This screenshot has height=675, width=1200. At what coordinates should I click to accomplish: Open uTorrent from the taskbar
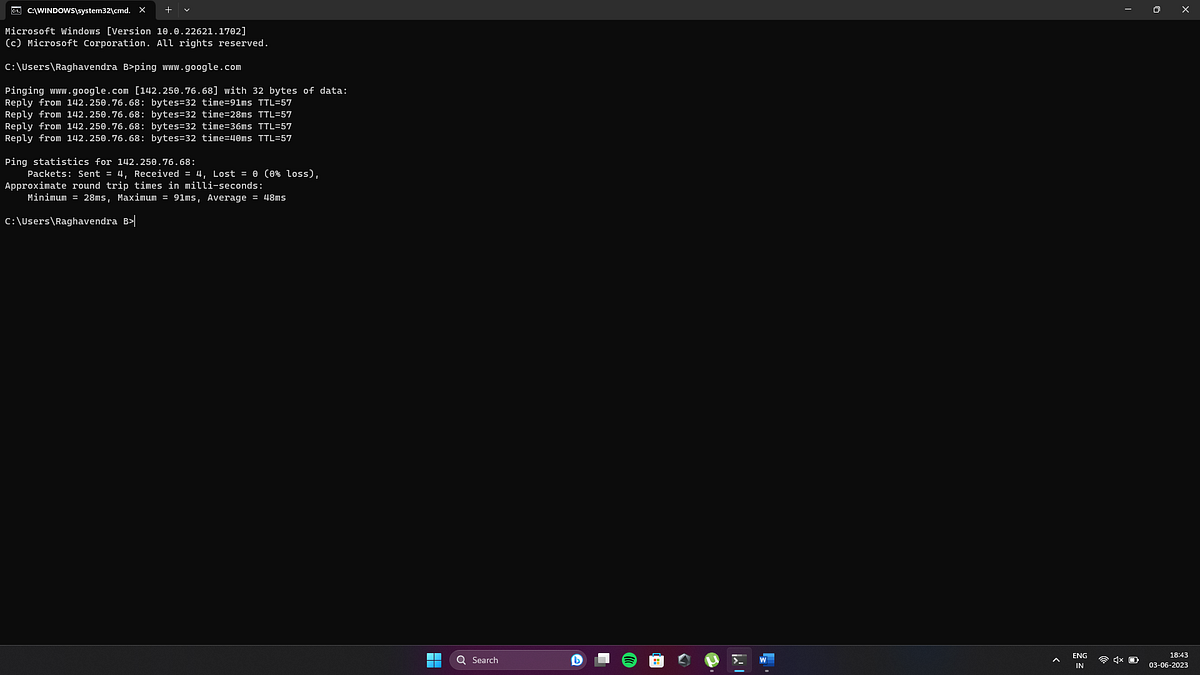pyautogui.click(x=711, y=660)
